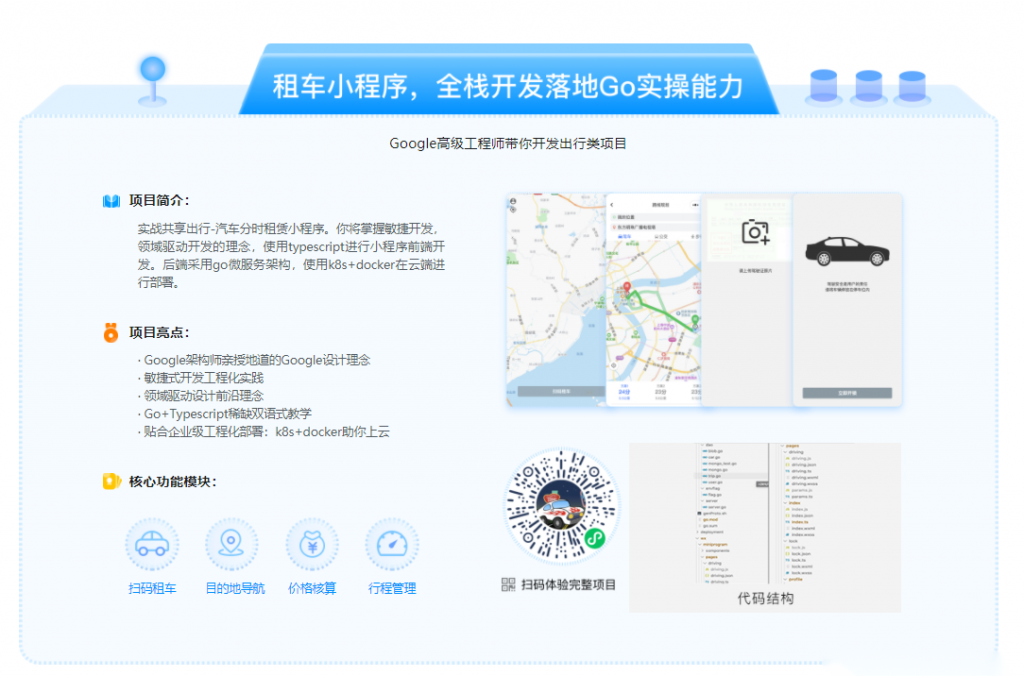Viewport: 1024px width, 676px height.
Task: Click the banner title 租车小程序，全栈开发落地Go实操能力
Action: coord(508,86)
